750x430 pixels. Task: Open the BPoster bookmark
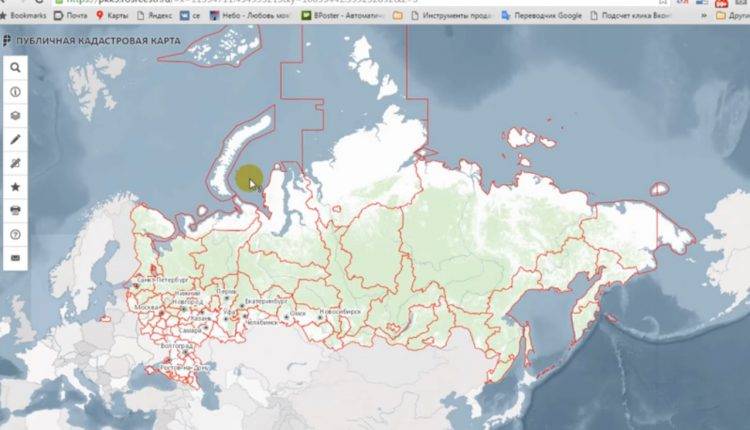[x=340, y=16]
